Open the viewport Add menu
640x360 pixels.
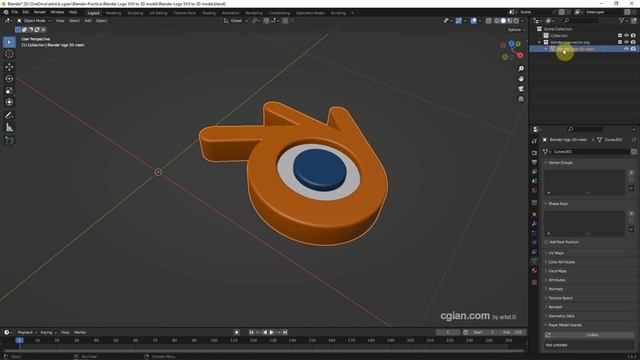(x=88, y=21)
